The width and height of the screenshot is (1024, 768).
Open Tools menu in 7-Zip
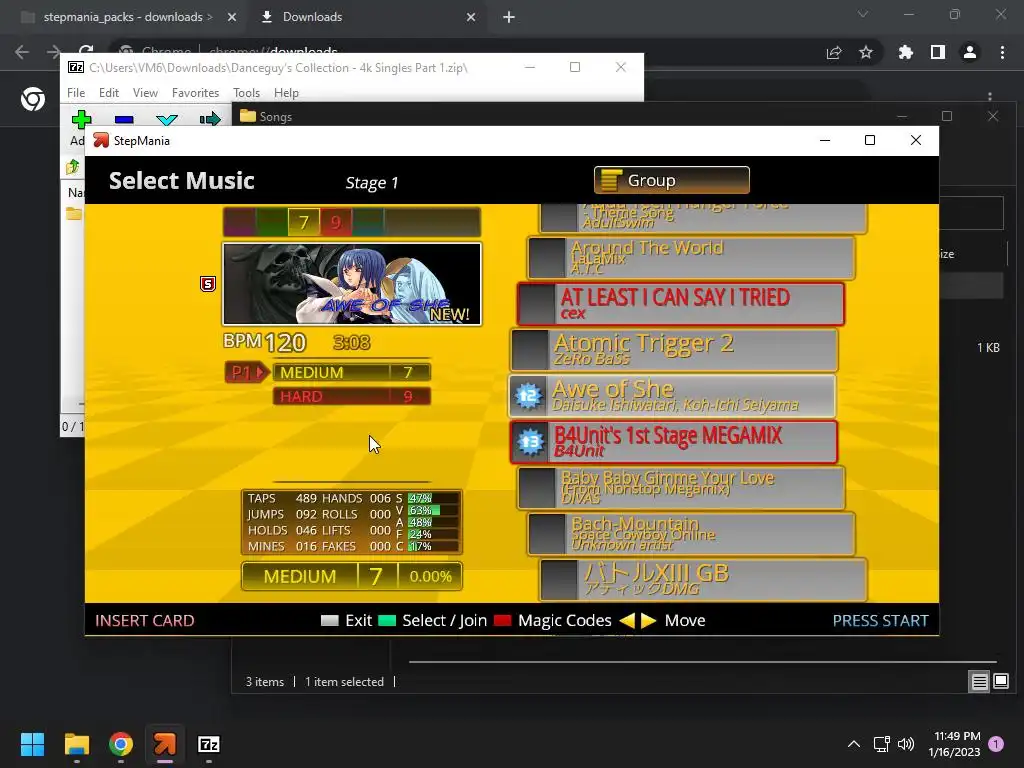246,93
